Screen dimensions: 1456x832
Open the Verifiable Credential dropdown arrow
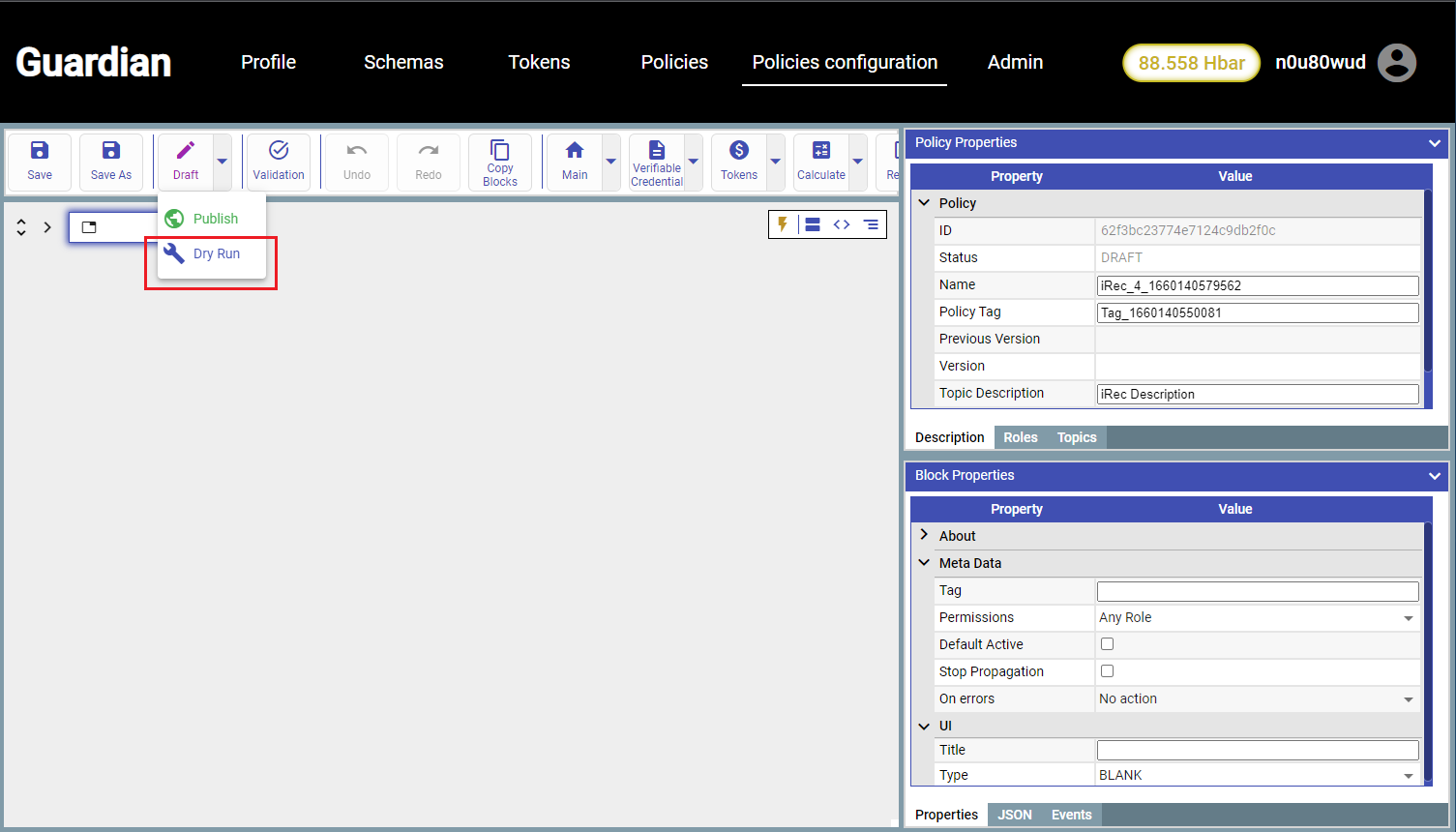[x=694, y=162]
